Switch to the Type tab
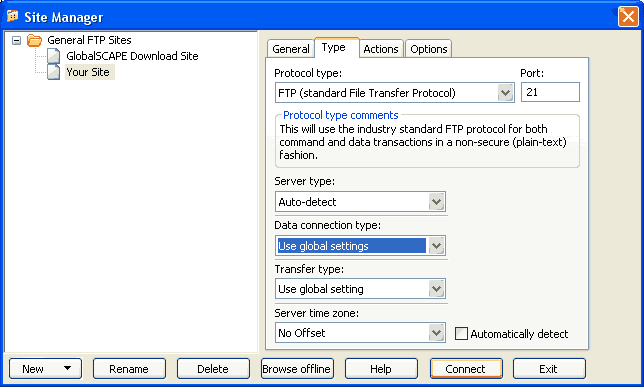Screen dimensions: 644x387 (337, 48)
